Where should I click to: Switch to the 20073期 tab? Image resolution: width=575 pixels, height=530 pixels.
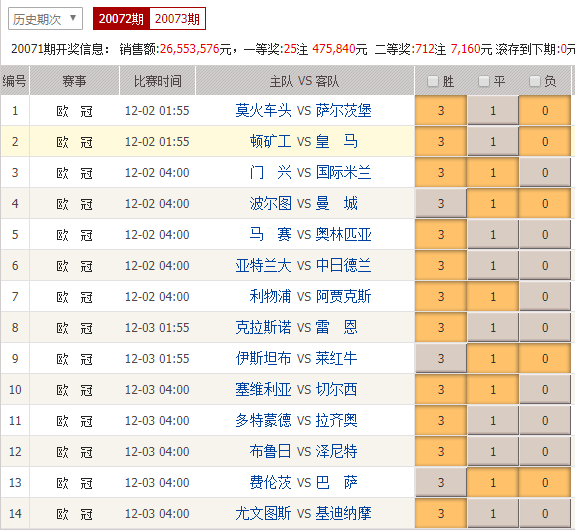pos(177,18)
